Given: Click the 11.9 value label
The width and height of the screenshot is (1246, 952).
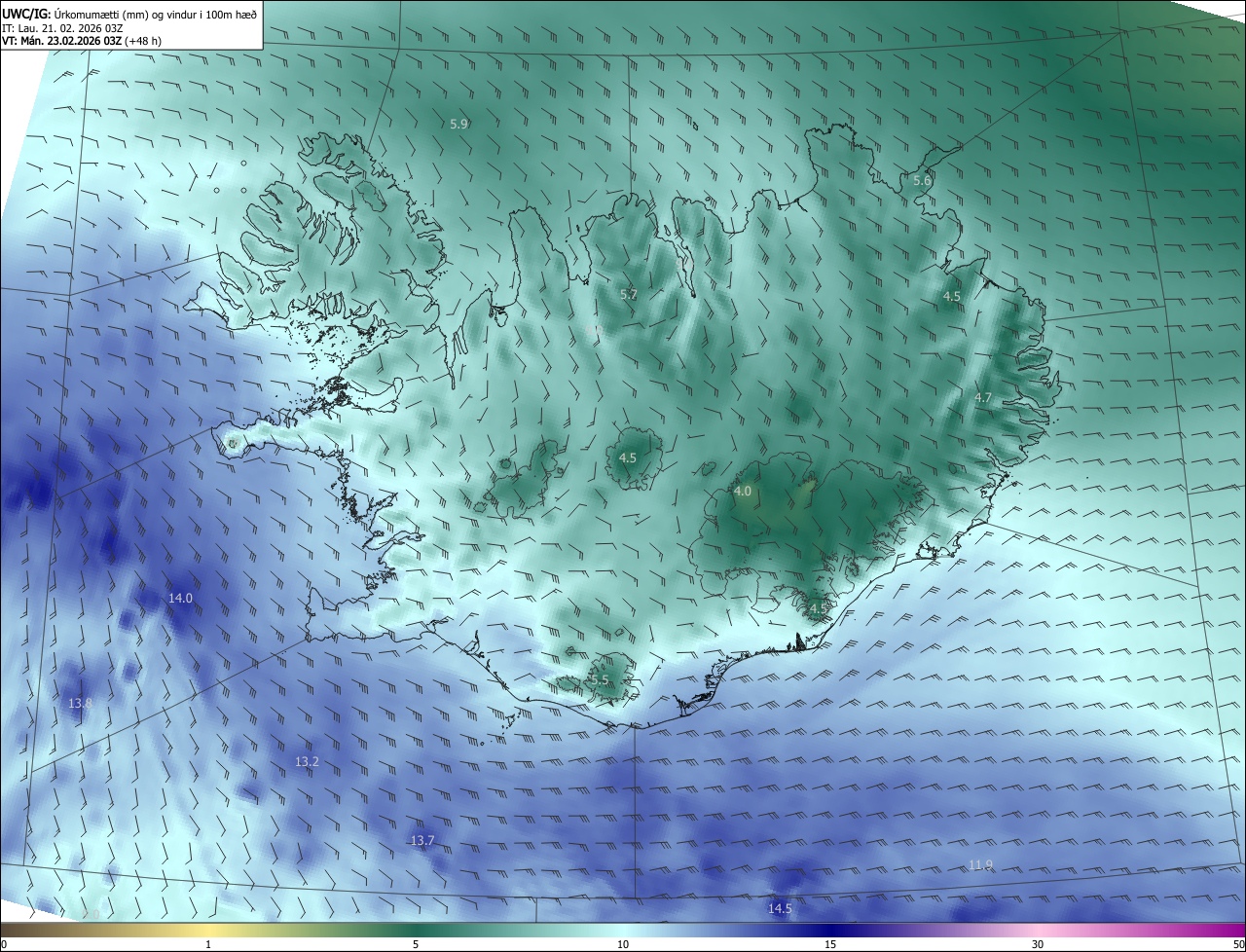Looking at the screenshot, I should click(x=981, y=864).
